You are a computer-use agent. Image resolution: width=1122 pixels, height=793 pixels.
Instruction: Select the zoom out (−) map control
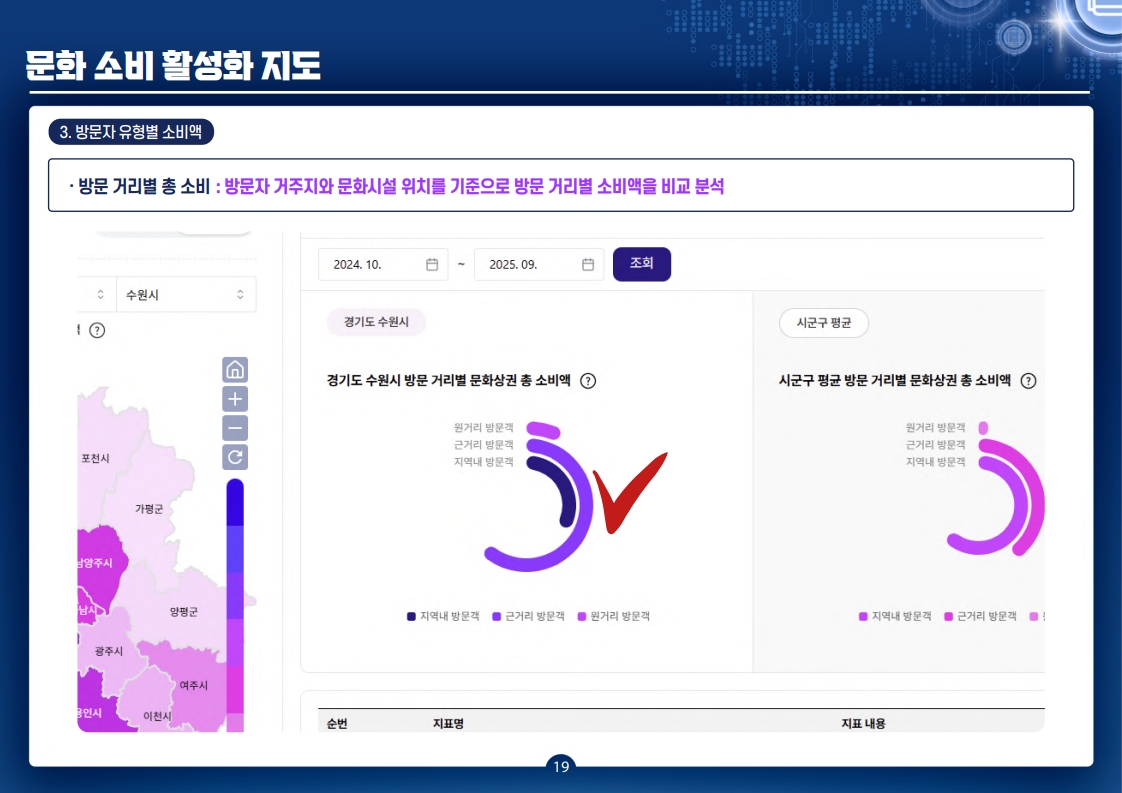[x=233, y=428]
